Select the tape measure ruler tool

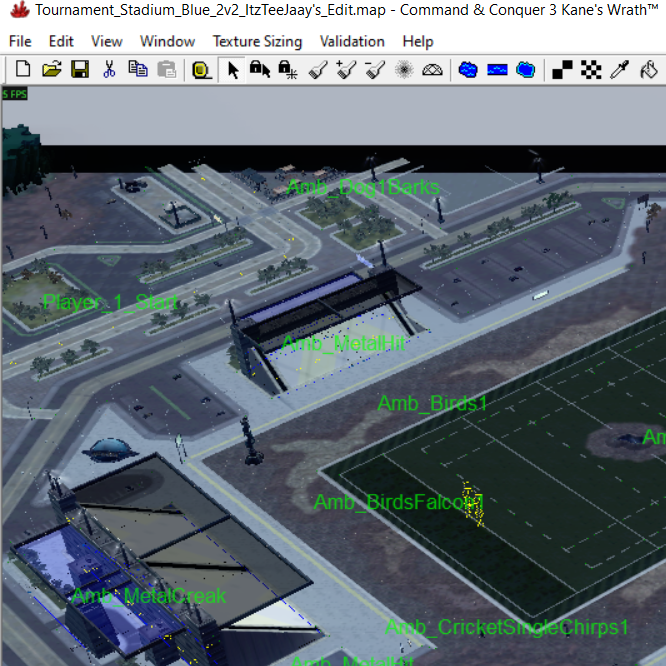point(201,70)
